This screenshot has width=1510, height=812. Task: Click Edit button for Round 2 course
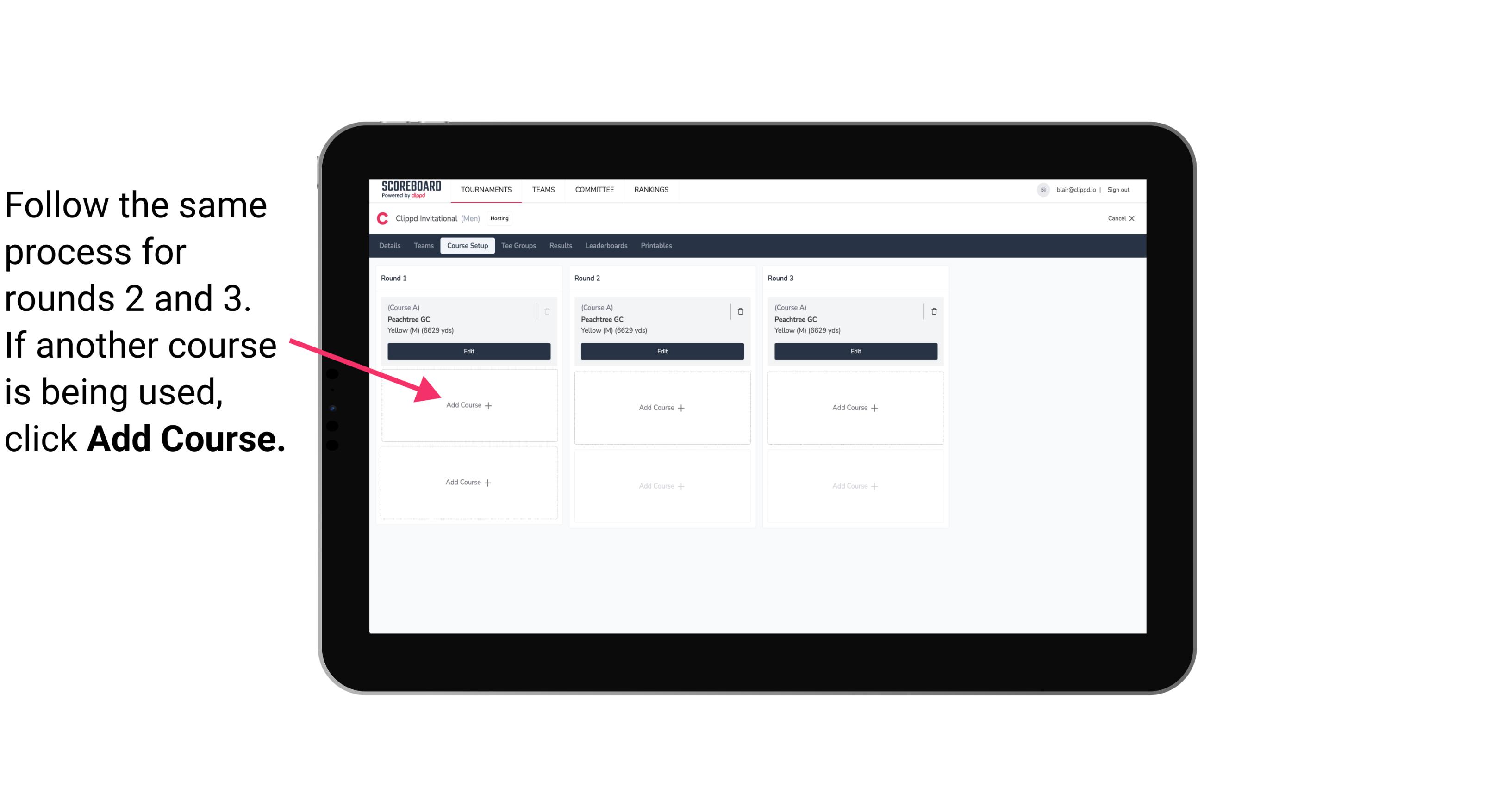pos(660,351)
